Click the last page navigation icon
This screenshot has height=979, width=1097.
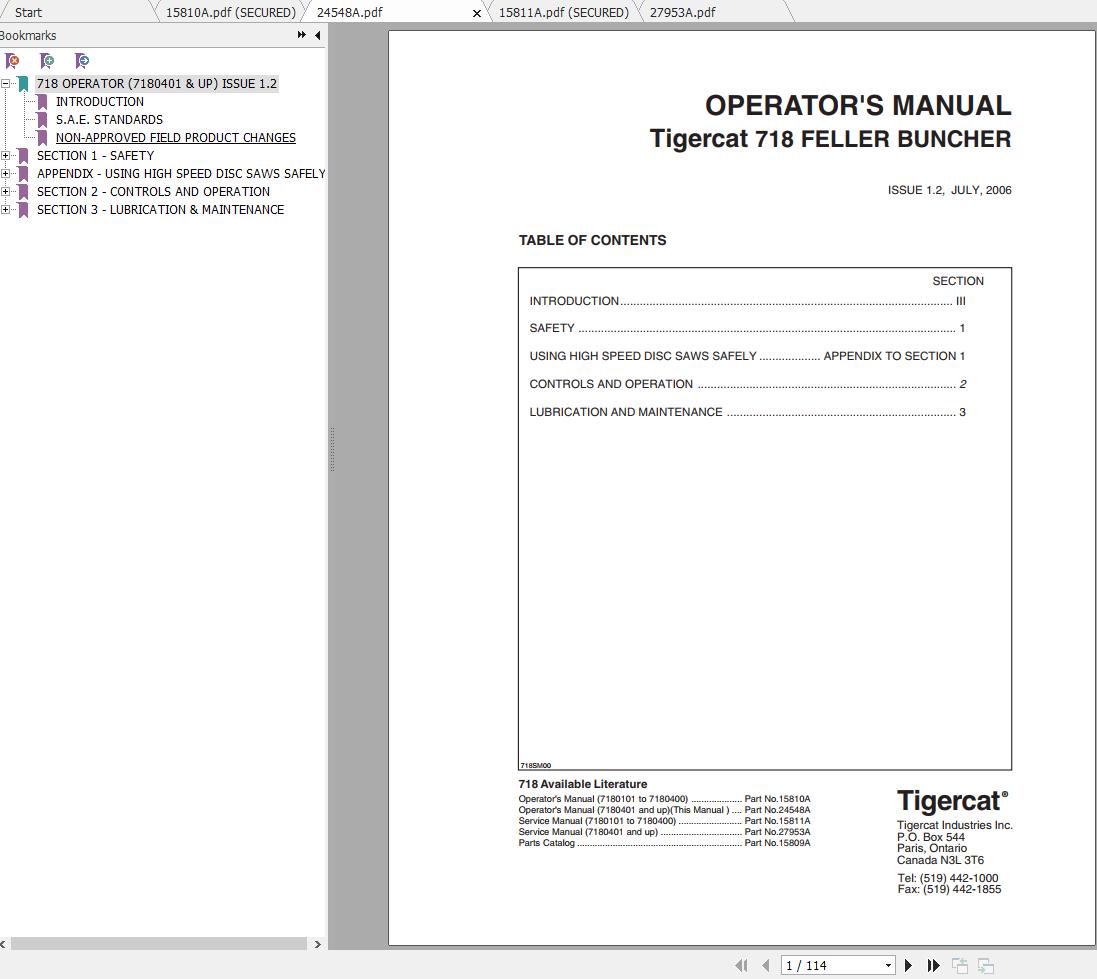pos(933,964)
